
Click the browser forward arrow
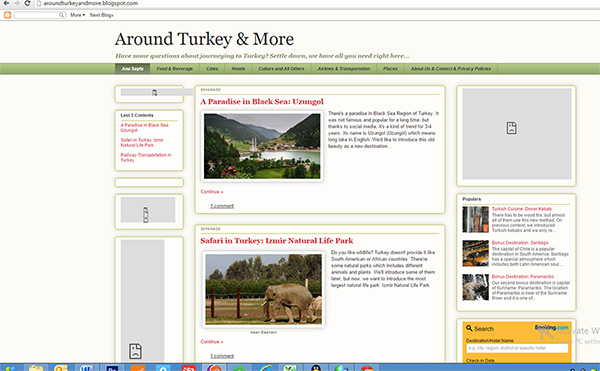click(x=16, y=3)
